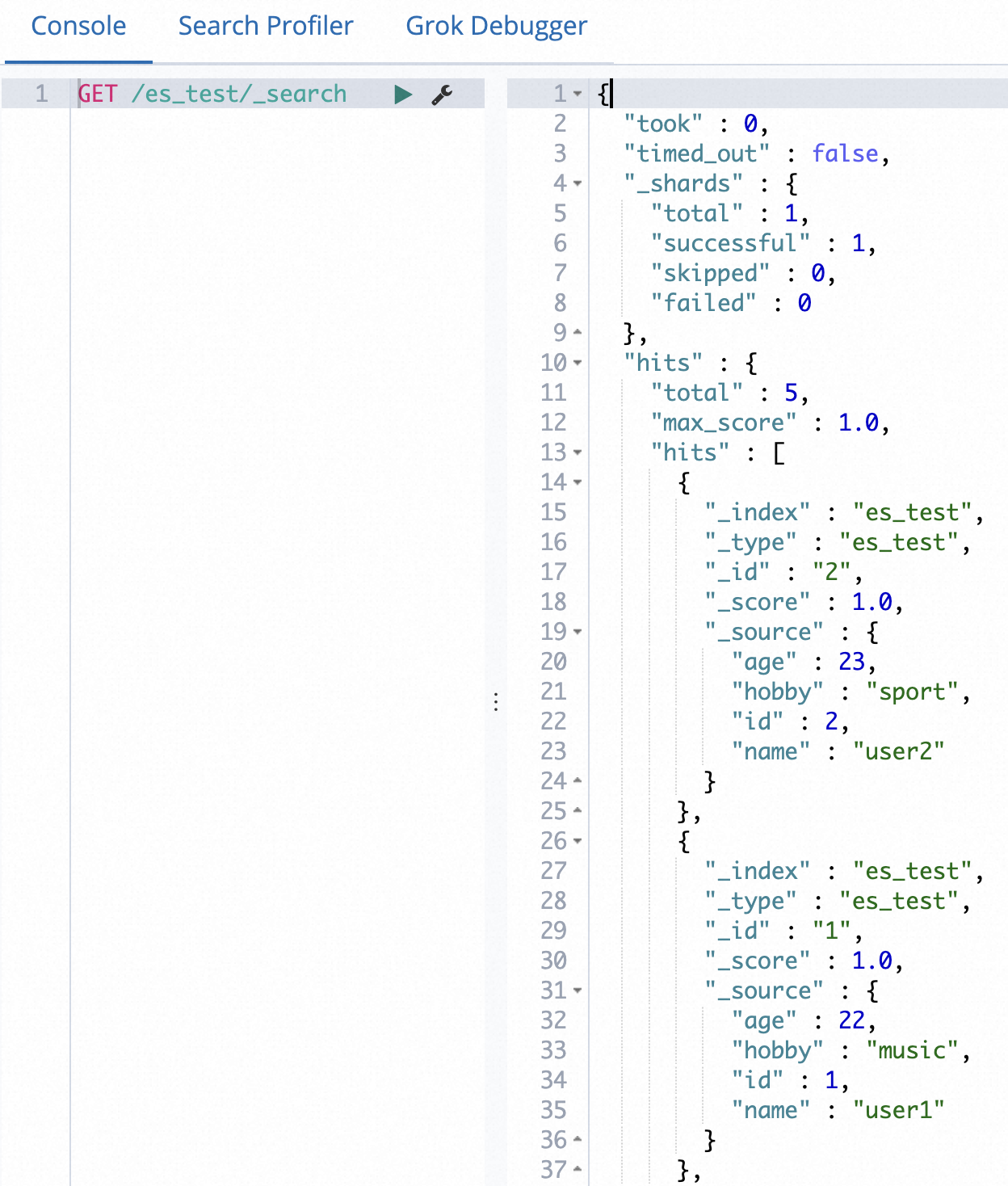
Task: Collapse the _source block at line 19
Action: (577, 632)
